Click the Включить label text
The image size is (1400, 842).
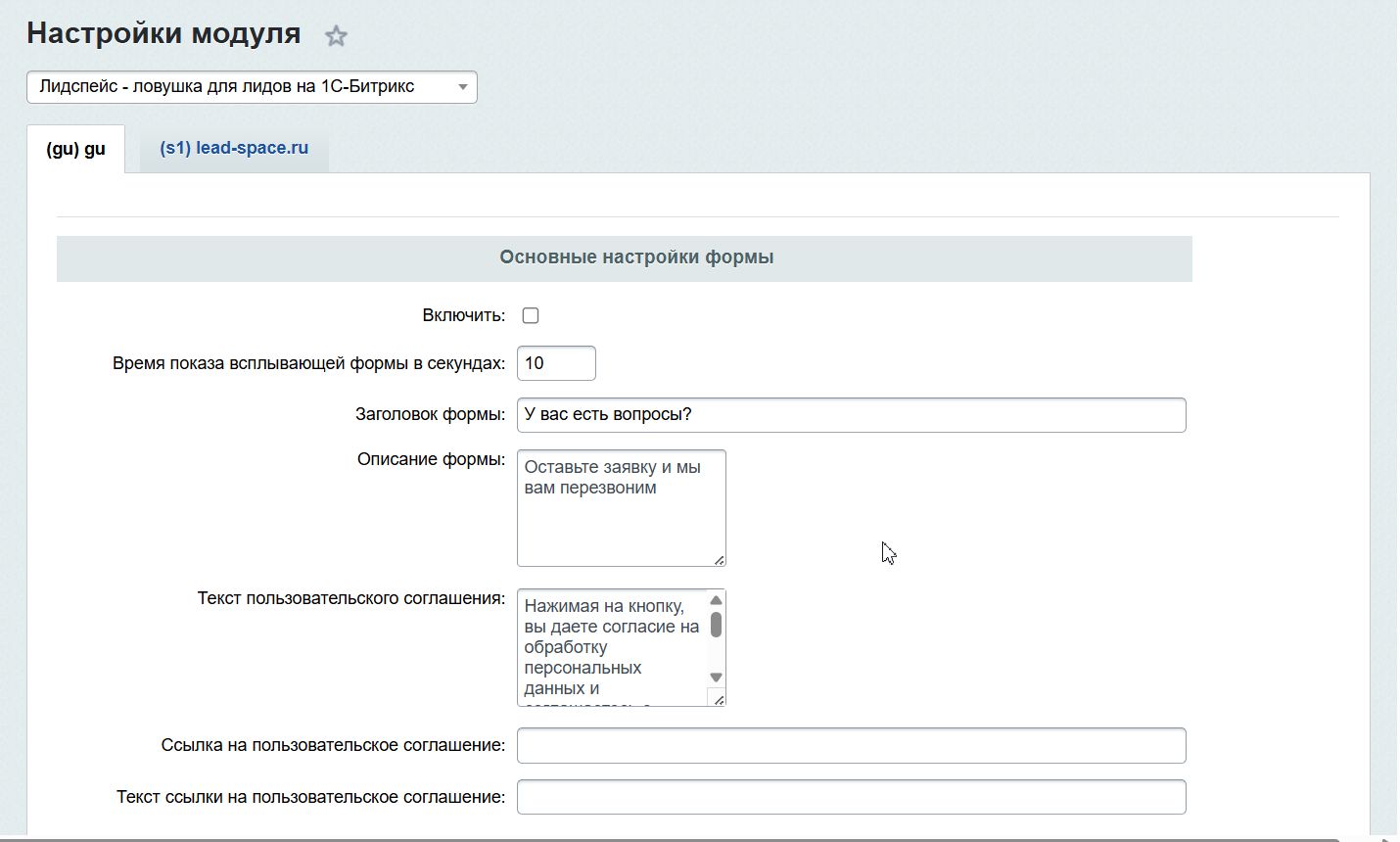pyautogui.click(x=463, y=315)
